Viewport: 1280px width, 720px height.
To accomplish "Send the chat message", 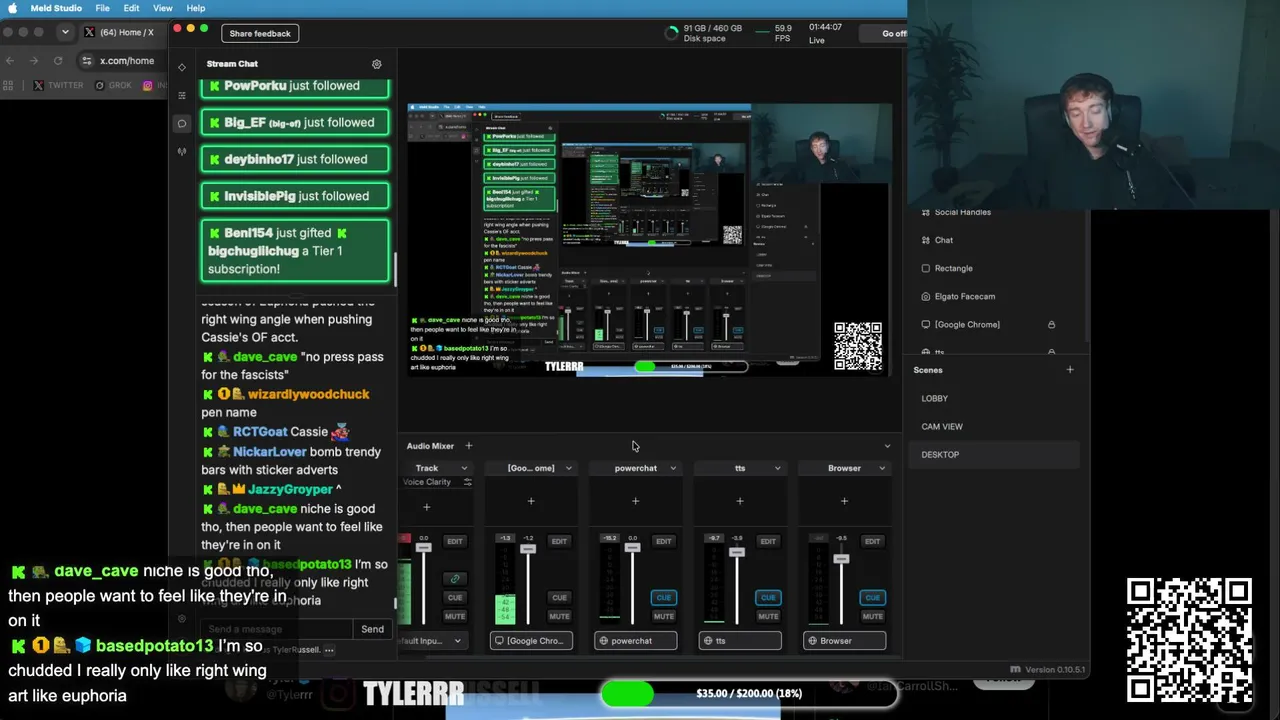I will point(372,629).
